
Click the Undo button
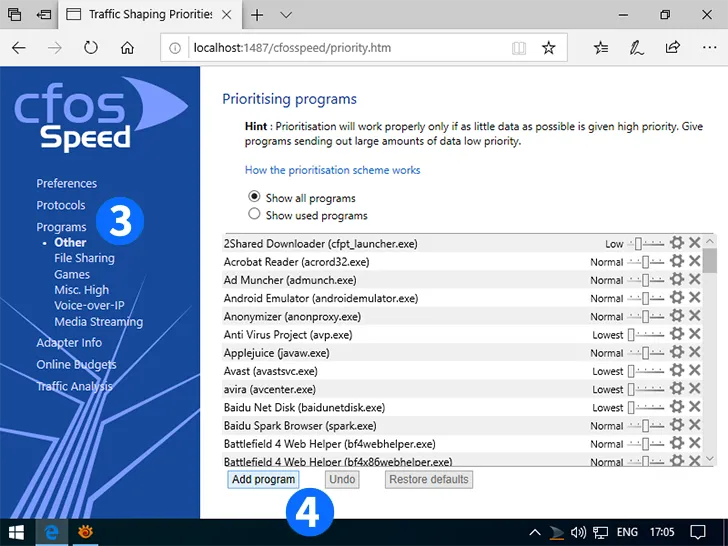pyautogui.click(x=342, y=479)
